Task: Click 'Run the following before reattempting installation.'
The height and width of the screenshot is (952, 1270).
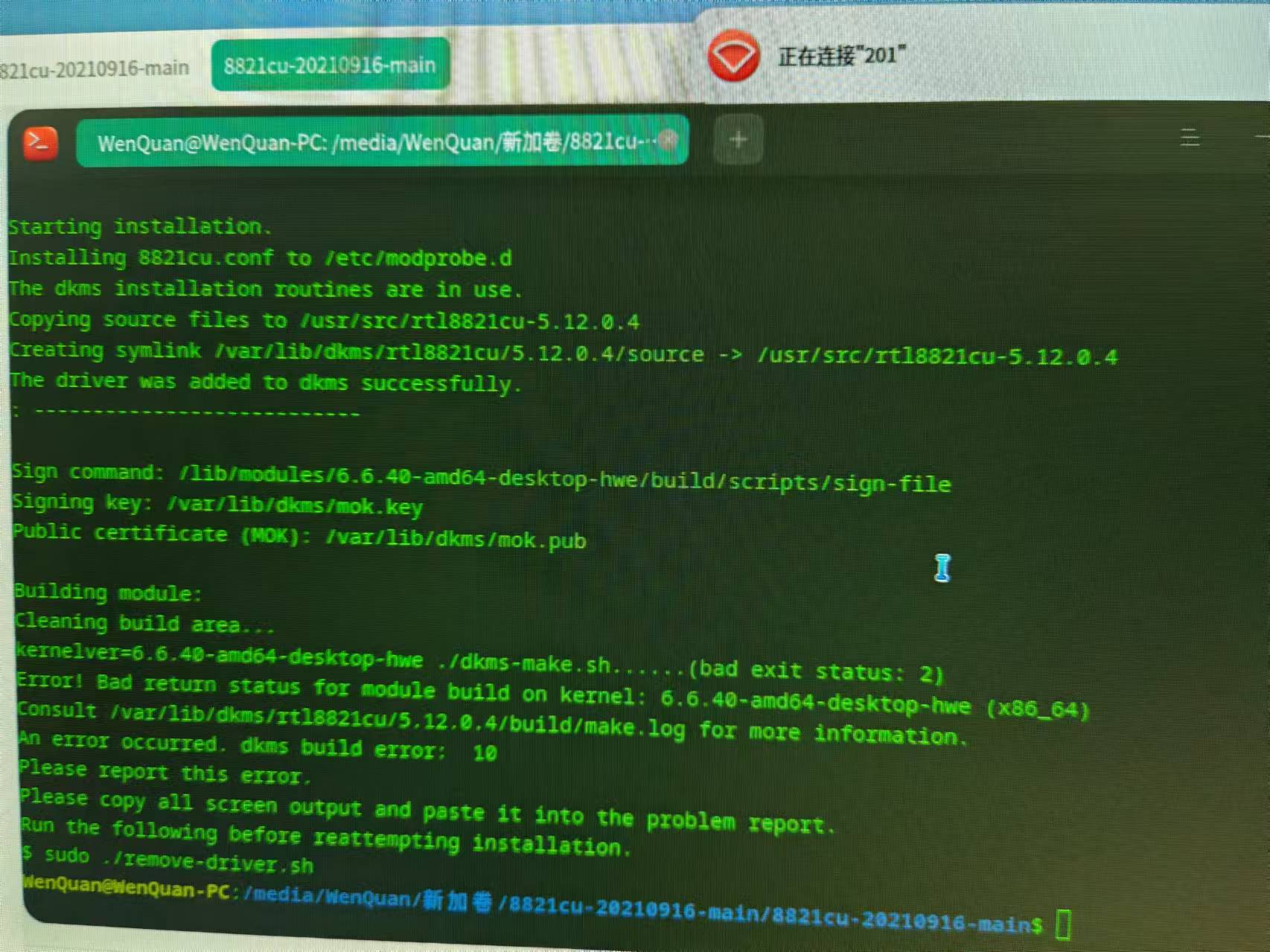Action: 326,836
